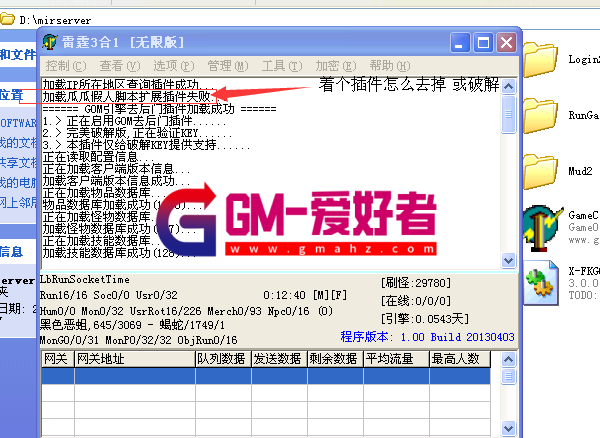
Task: Click the 雷霆3合1 title bar app icon
Action: [50, 42]
